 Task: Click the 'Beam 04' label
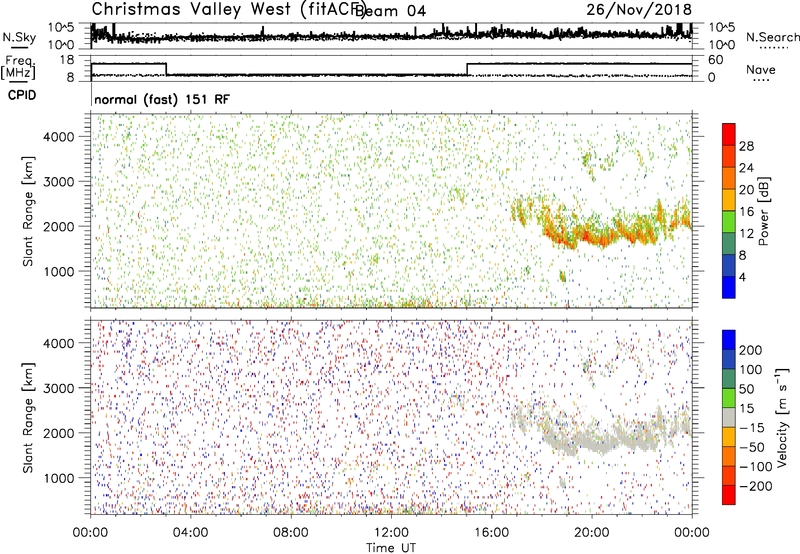390,11
